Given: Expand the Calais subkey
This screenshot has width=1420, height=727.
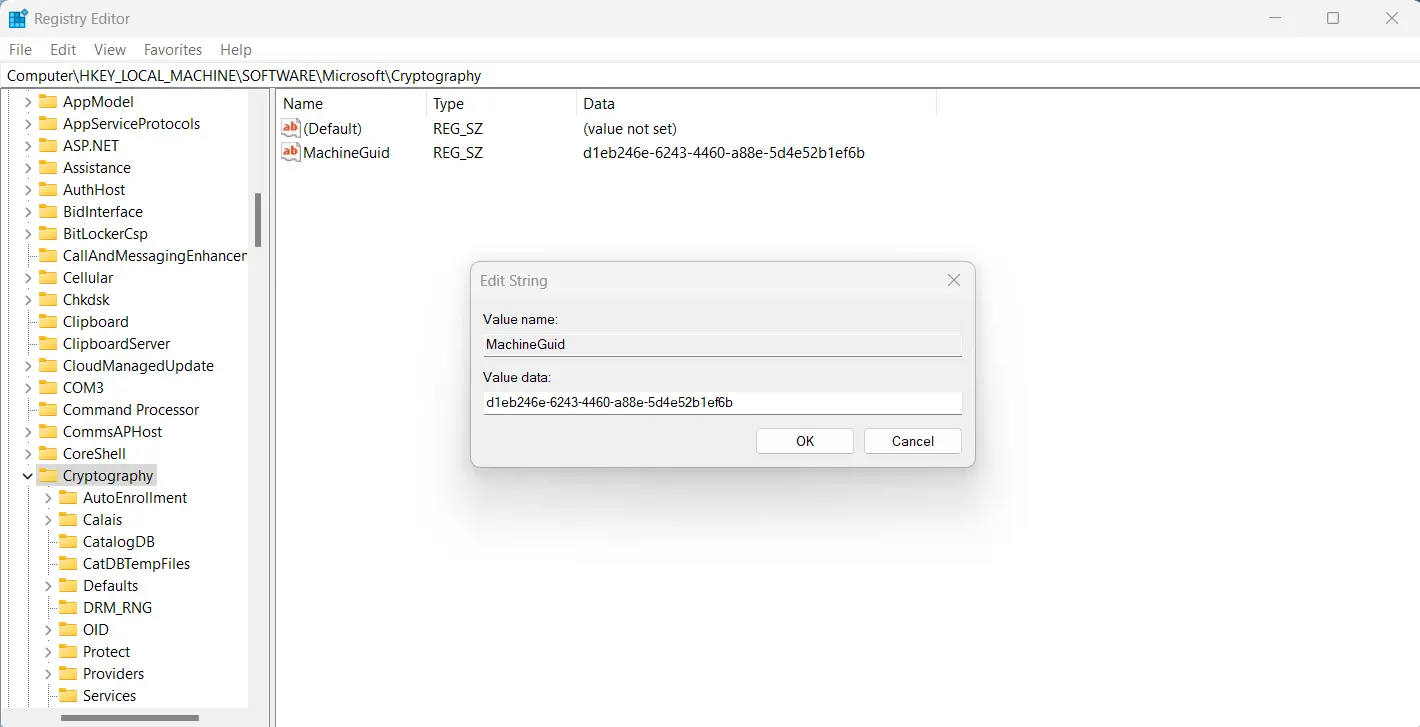Looking at the screenshot, I should (48, 519).
